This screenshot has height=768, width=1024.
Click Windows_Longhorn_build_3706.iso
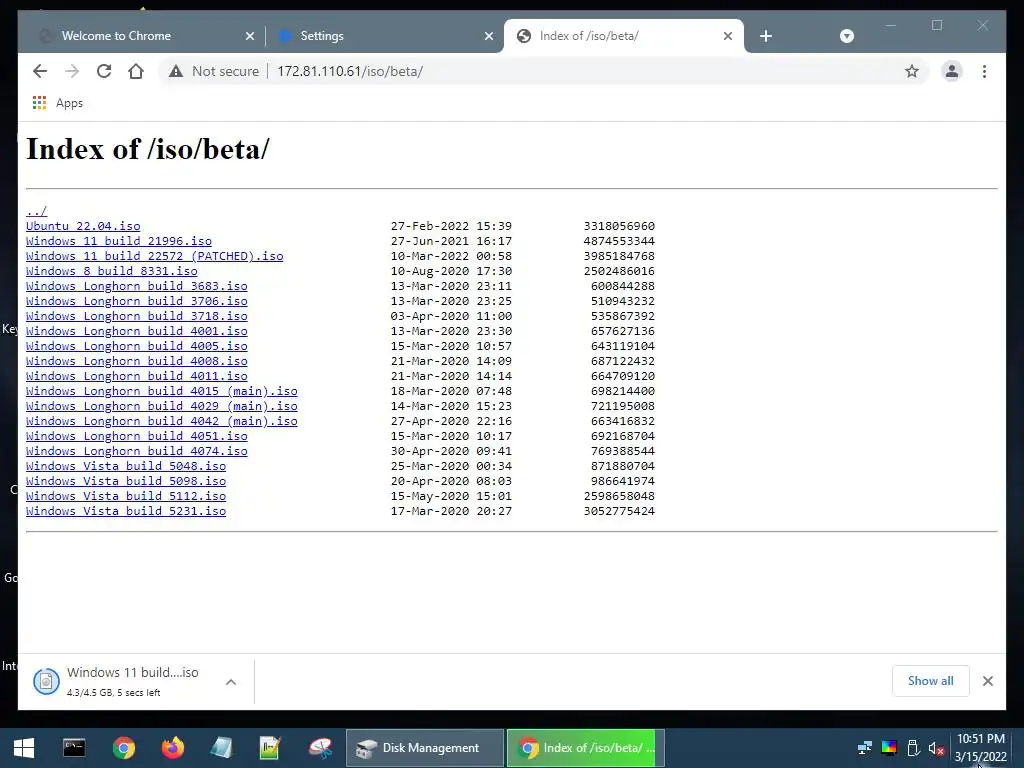(x=136, y=301)
